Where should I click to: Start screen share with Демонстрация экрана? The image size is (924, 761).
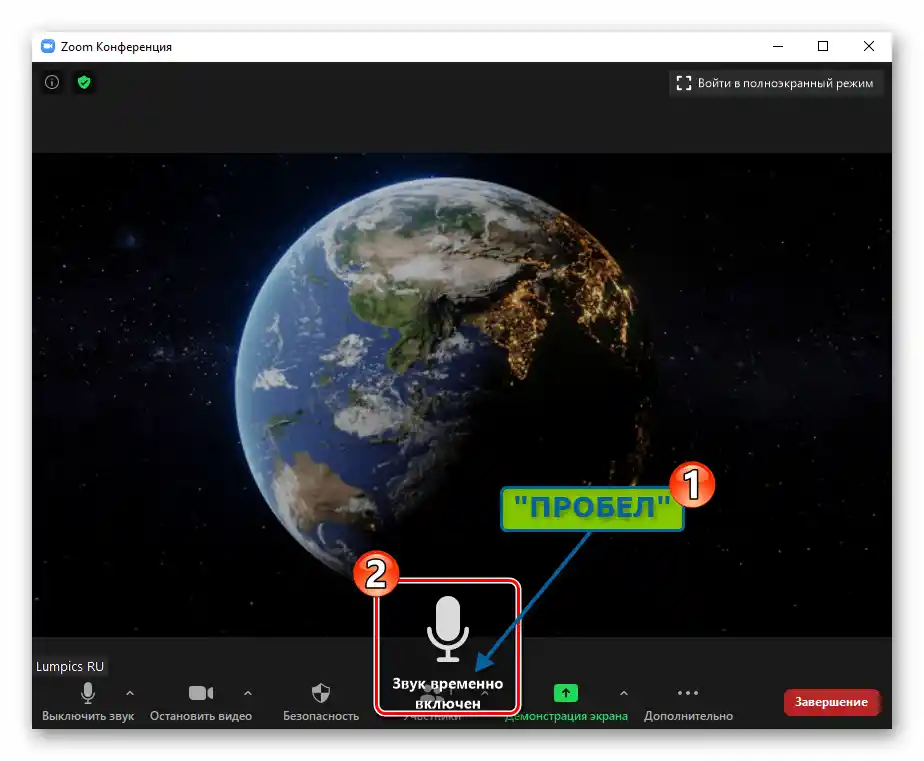tap(566, 702)
